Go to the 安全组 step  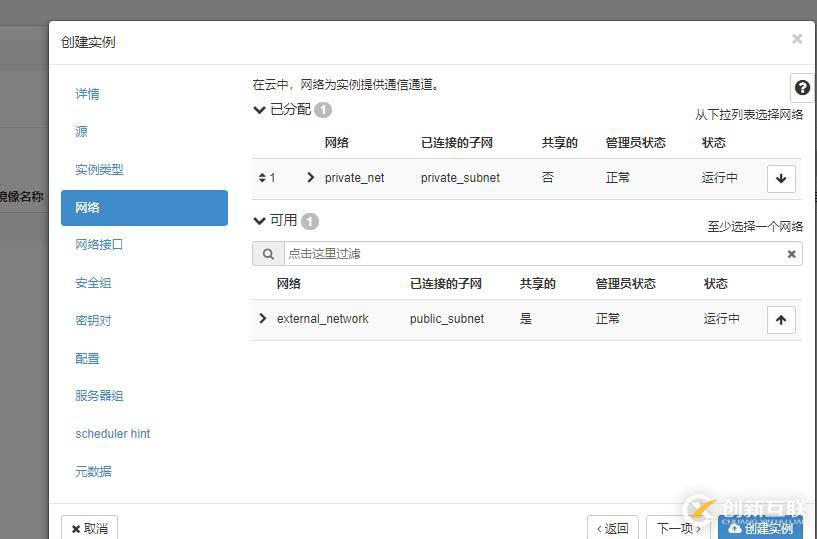pyautogui.click(x=93, y=283)
